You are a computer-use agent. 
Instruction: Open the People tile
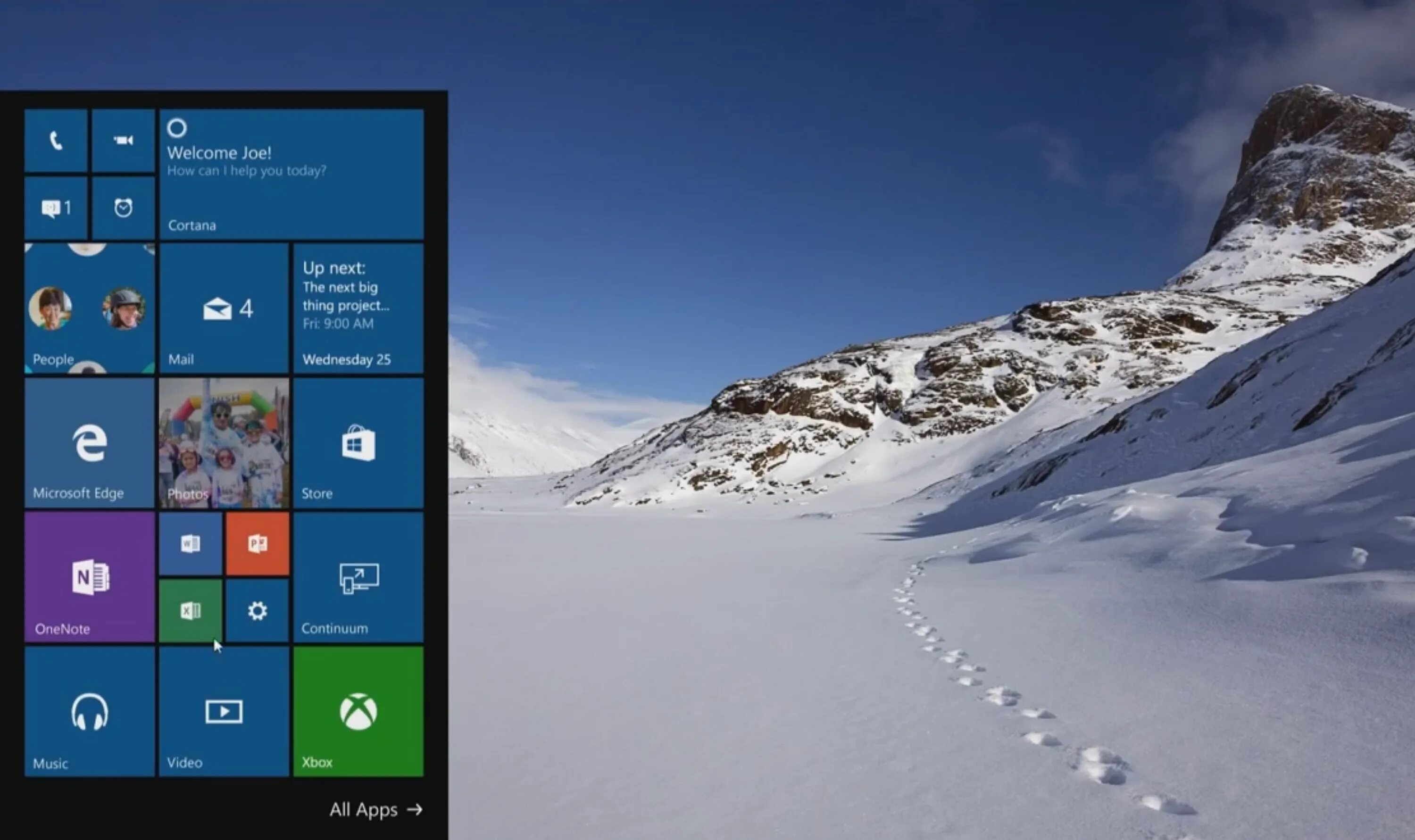point(90,308)
